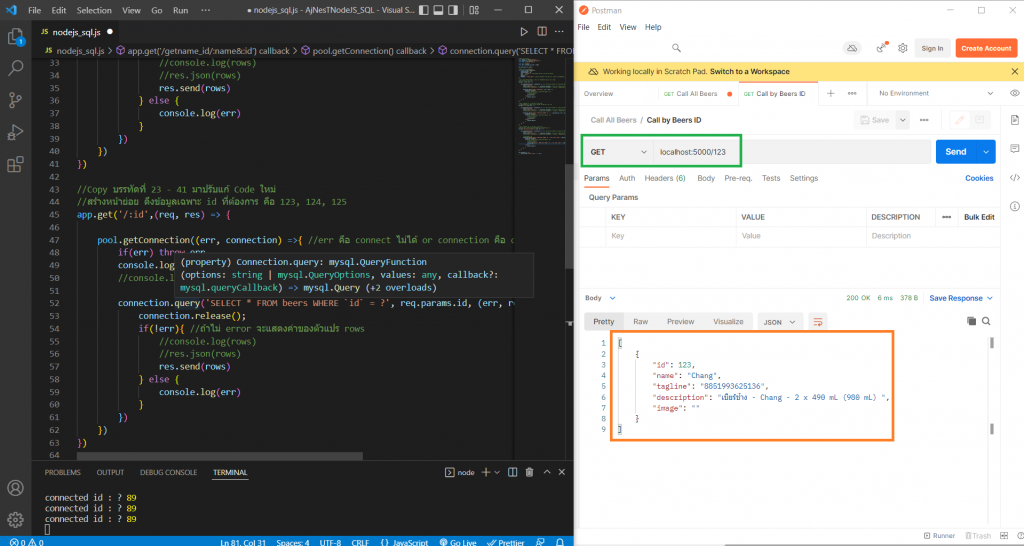This screenshot has width=1024, height=546.
Task: Click the Prettier status bar item
Action: 505,542
